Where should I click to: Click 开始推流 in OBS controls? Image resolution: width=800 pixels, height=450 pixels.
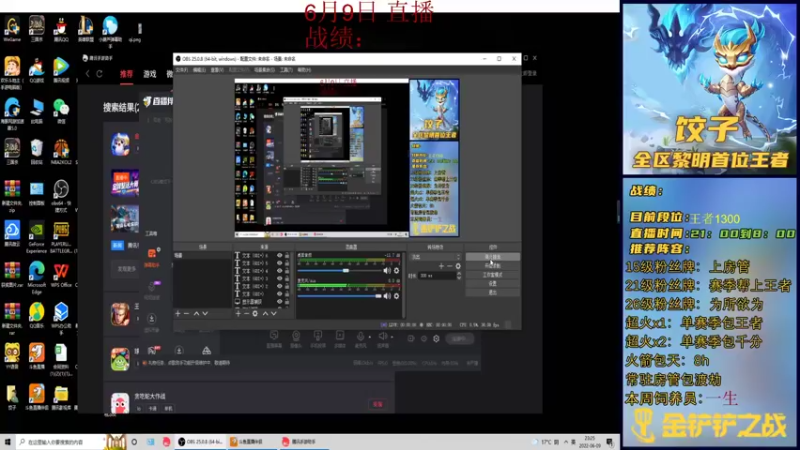pyautogui.click(x=492, y=257)
